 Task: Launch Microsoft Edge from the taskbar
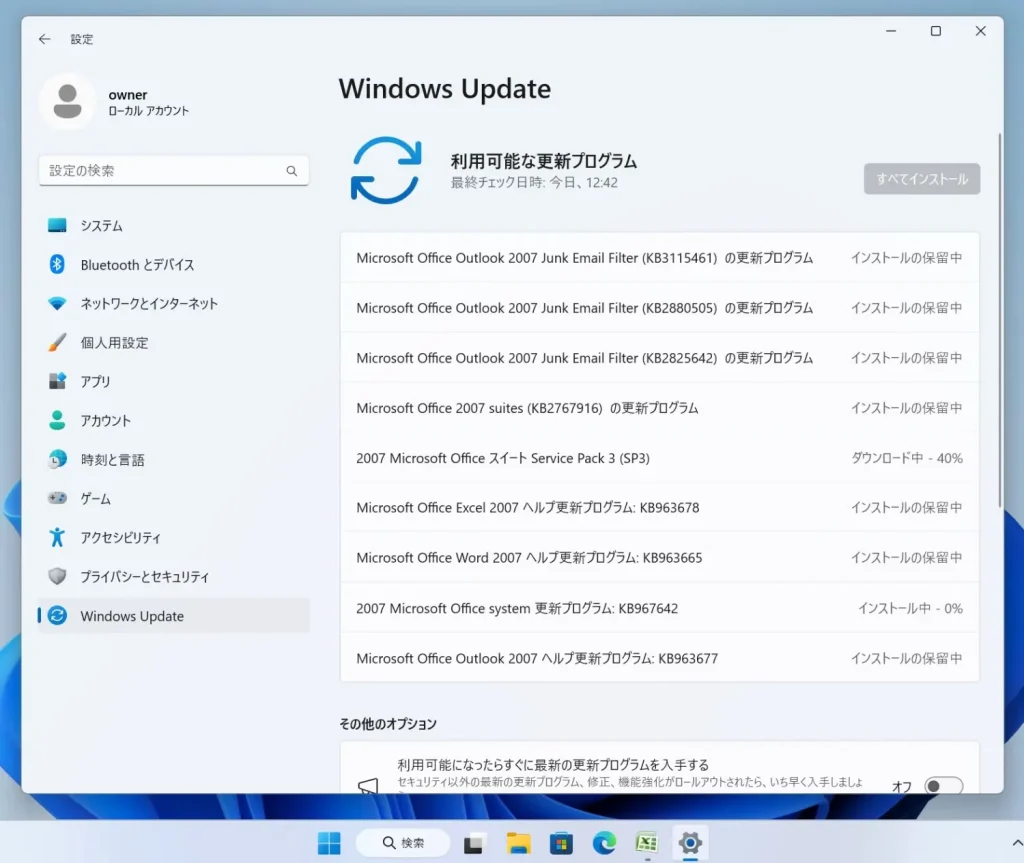pyautogui.click(x=602, y=842)
